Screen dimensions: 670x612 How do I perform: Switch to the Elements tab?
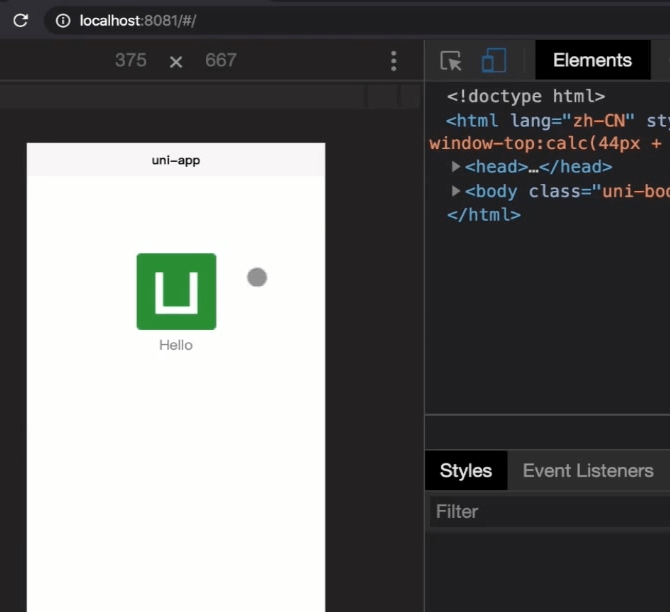click(x=592, y=60)
